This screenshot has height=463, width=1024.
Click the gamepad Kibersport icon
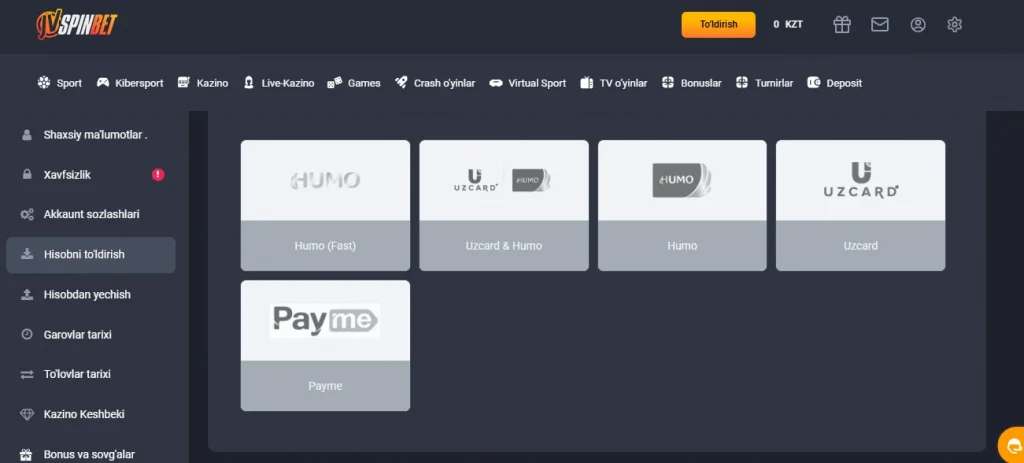[103, 83]
